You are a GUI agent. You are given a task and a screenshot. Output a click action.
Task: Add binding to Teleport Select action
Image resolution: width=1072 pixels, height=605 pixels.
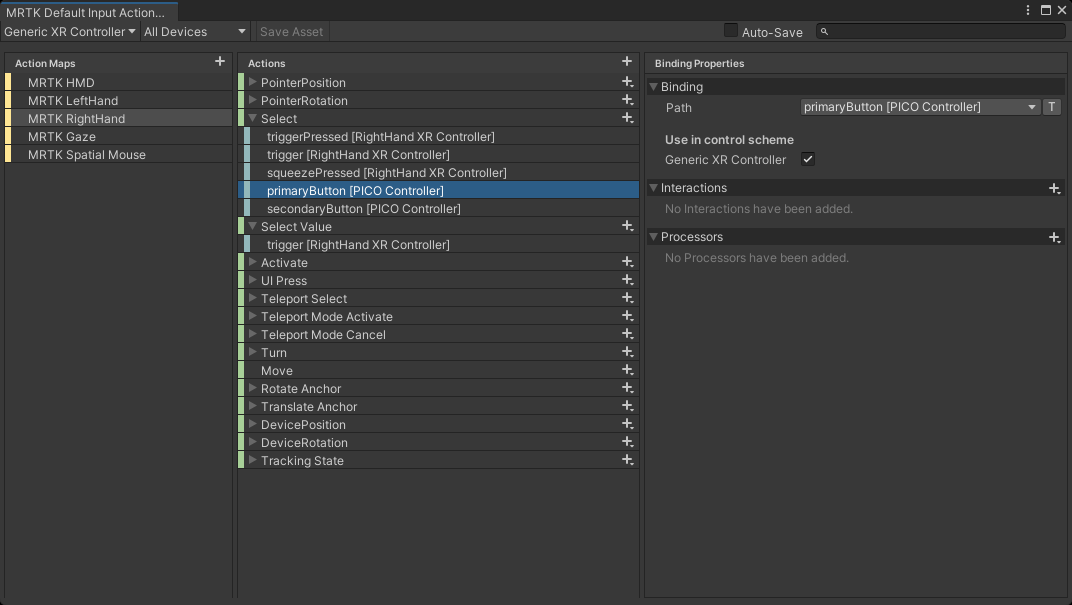627,298
